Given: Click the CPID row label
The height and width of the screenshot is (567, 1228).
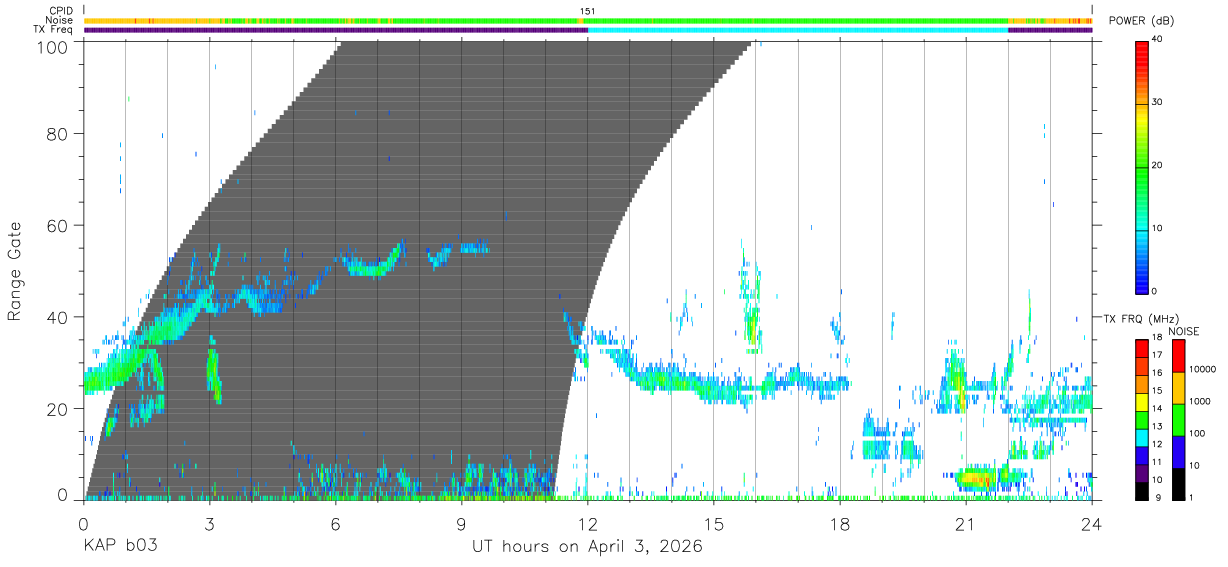Looking at the screenshot, I should point(62,11).
